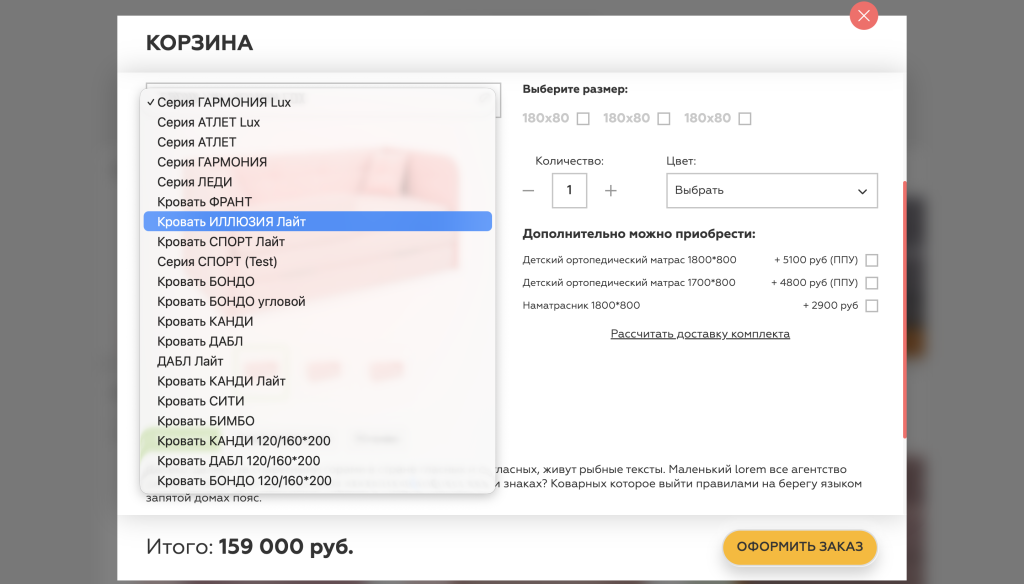The height and width of the screenshot is (584, 1024).
Task: Click the quantity input showing "1"
Action: click(x=569, y=190)
